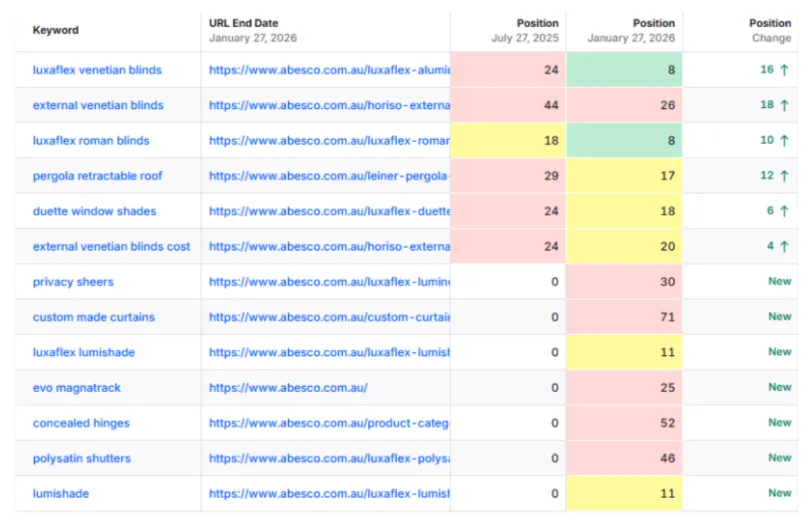This screenshot has width=810, height=524.
Task: Click green position 8 for luxaflex roman blinds
Action: pos(624,141)
